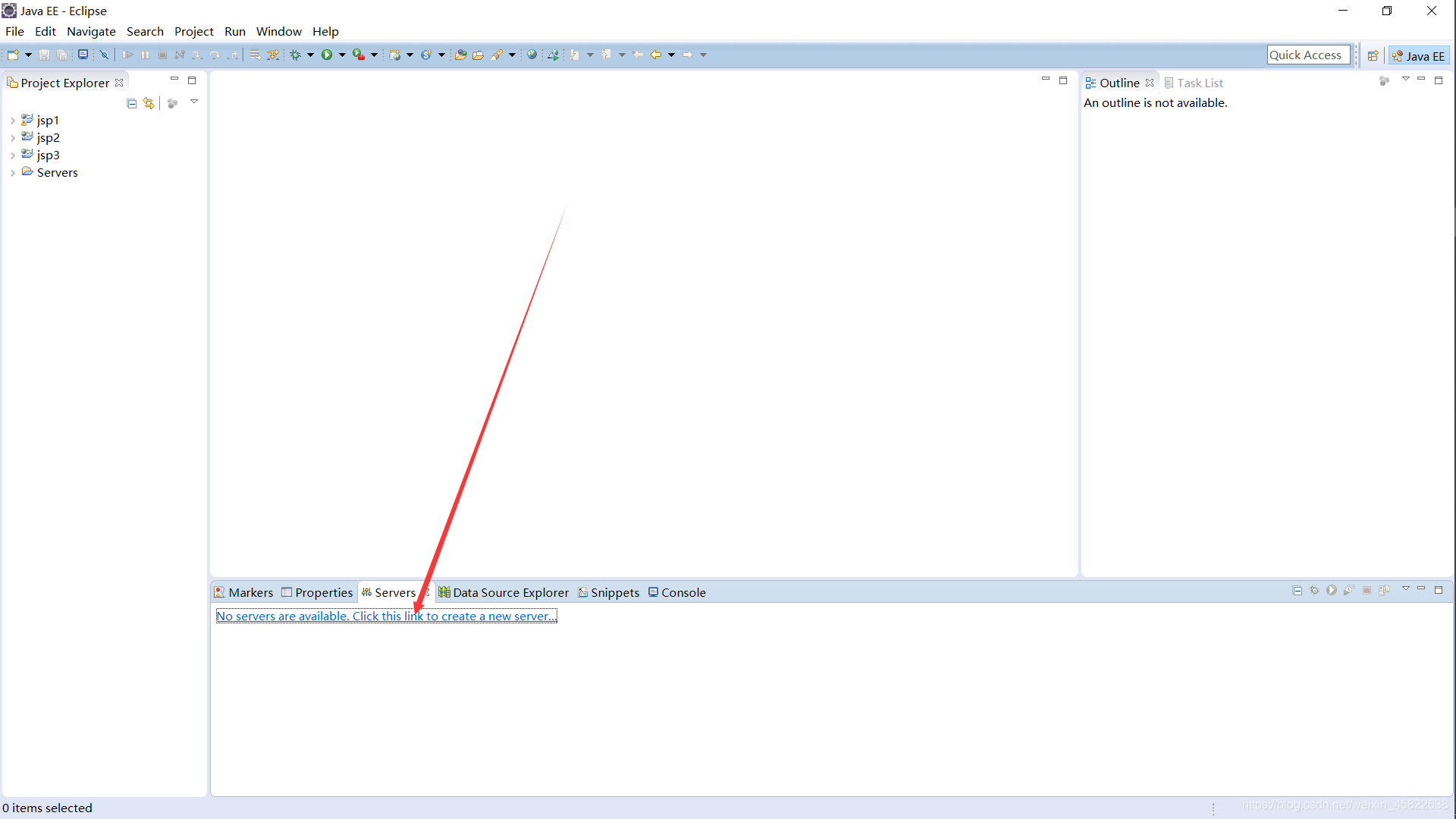Screen dimensions: 1456x819
Task: Click the New wizard icon in toolbar
Action: (13, 55)
